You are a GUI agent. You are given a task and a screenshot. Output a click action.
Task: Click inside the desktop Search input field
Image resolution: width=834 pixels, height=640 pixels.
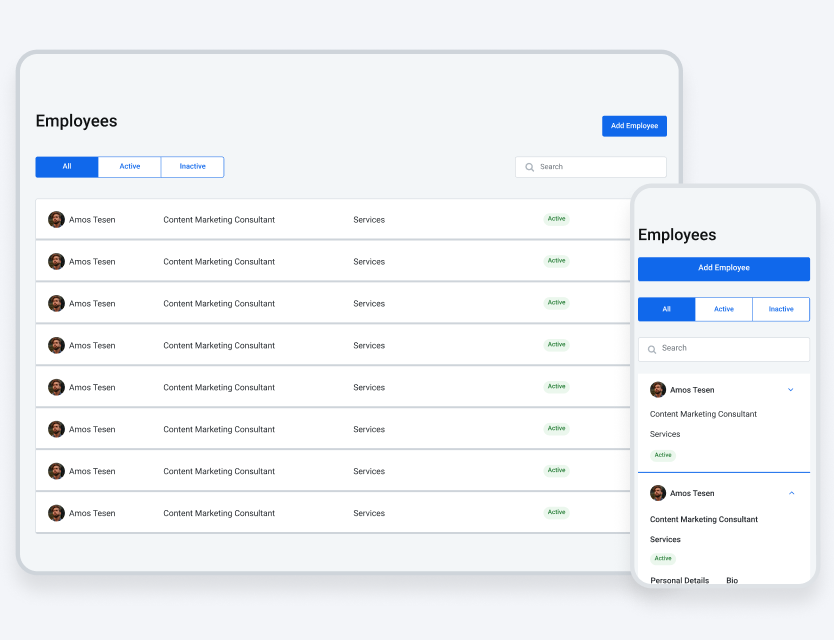click(x=590, y=167)
